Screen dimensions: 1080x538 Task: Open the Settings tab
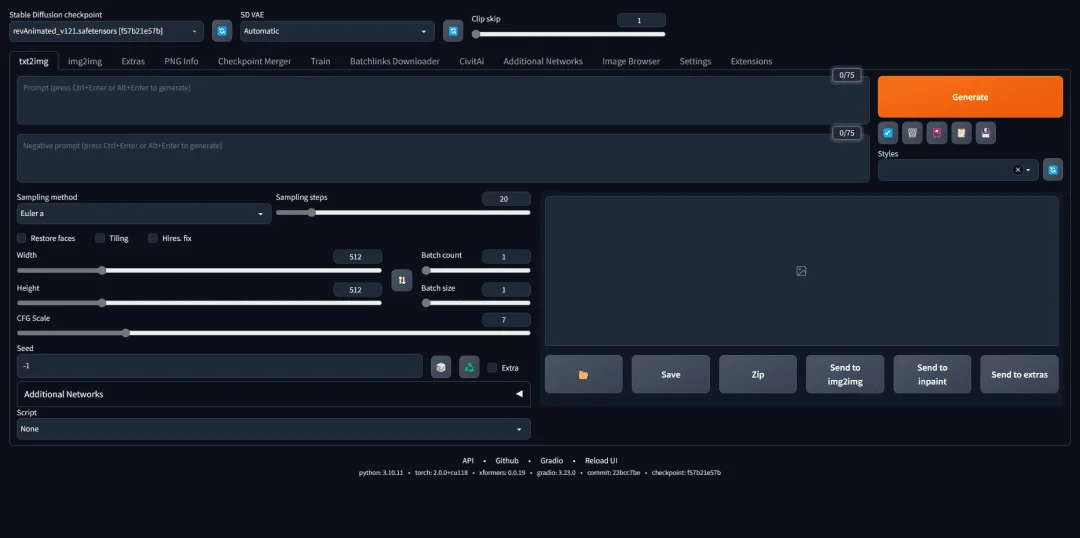pyautogui.click(x=695, y=61)
